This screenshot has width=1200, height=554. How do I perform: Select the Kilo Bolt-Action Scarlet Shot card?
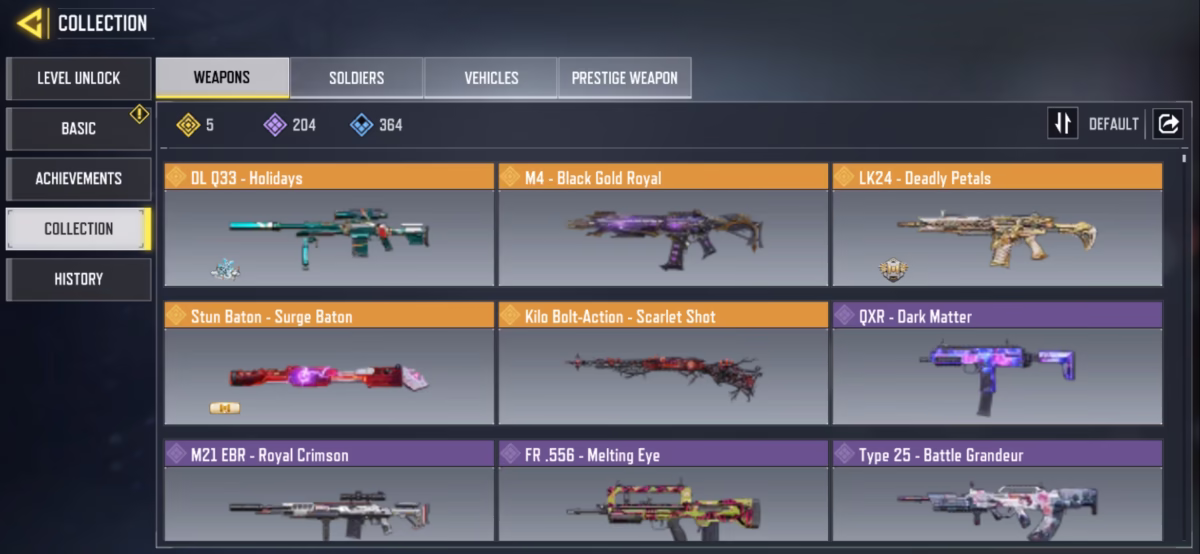point(663,363)
